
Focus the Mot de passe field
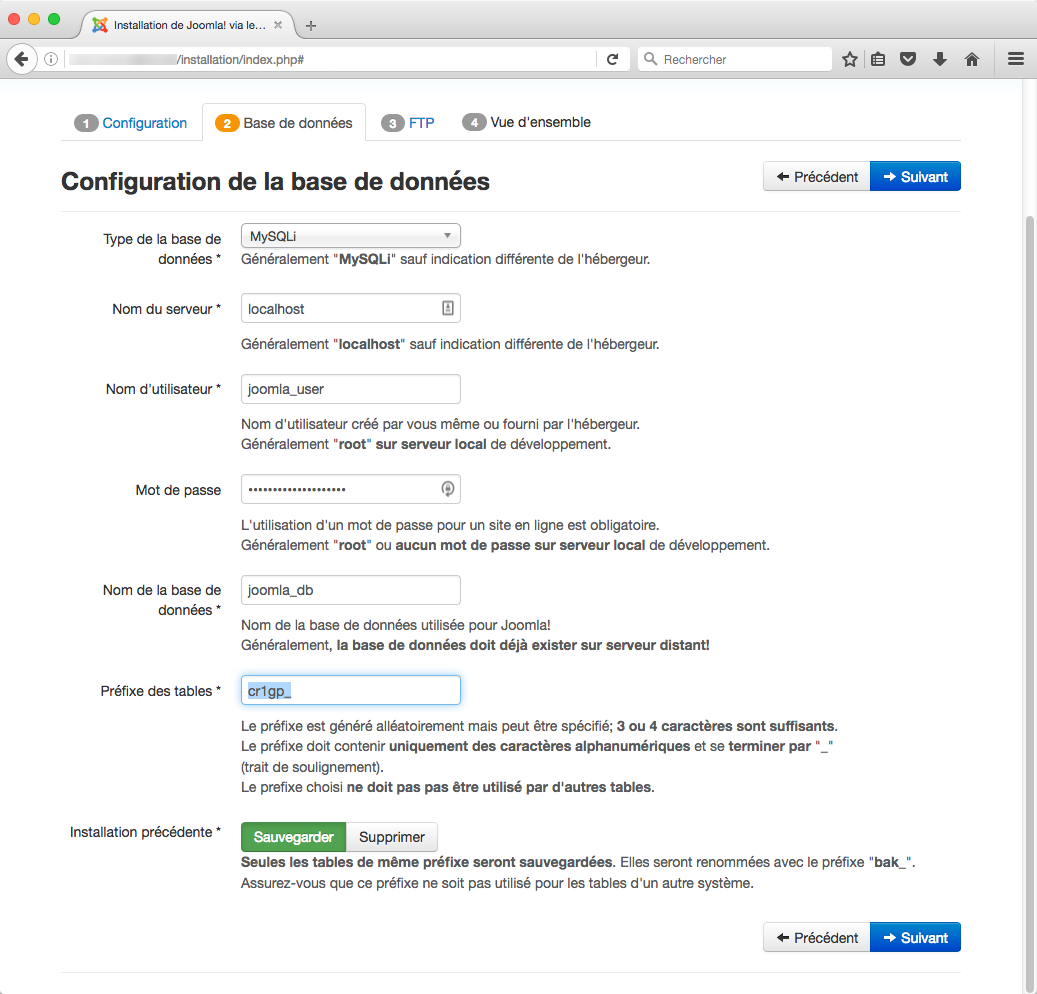coord(351,489)
